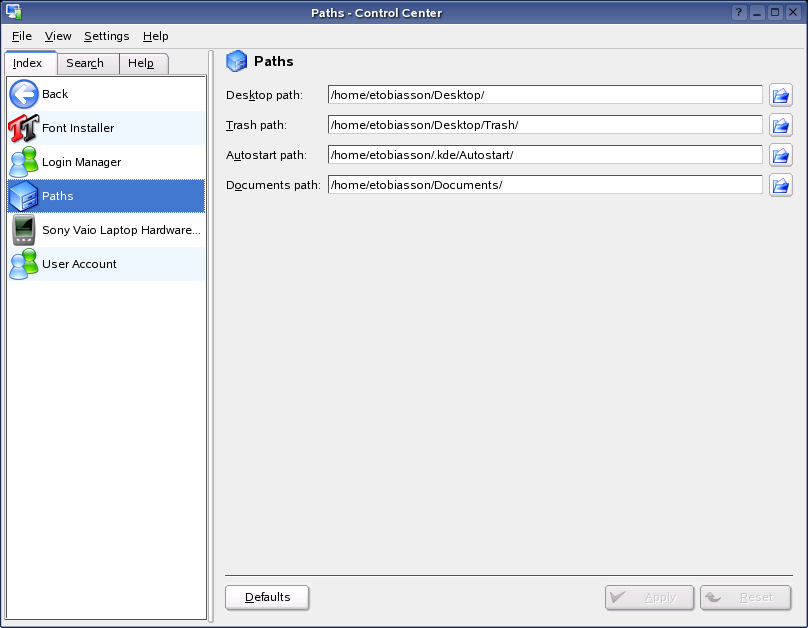The height and width of the screenshot is (628, 808).
Task: Select the Login Manager icon
Action: (x=23, y=162)
